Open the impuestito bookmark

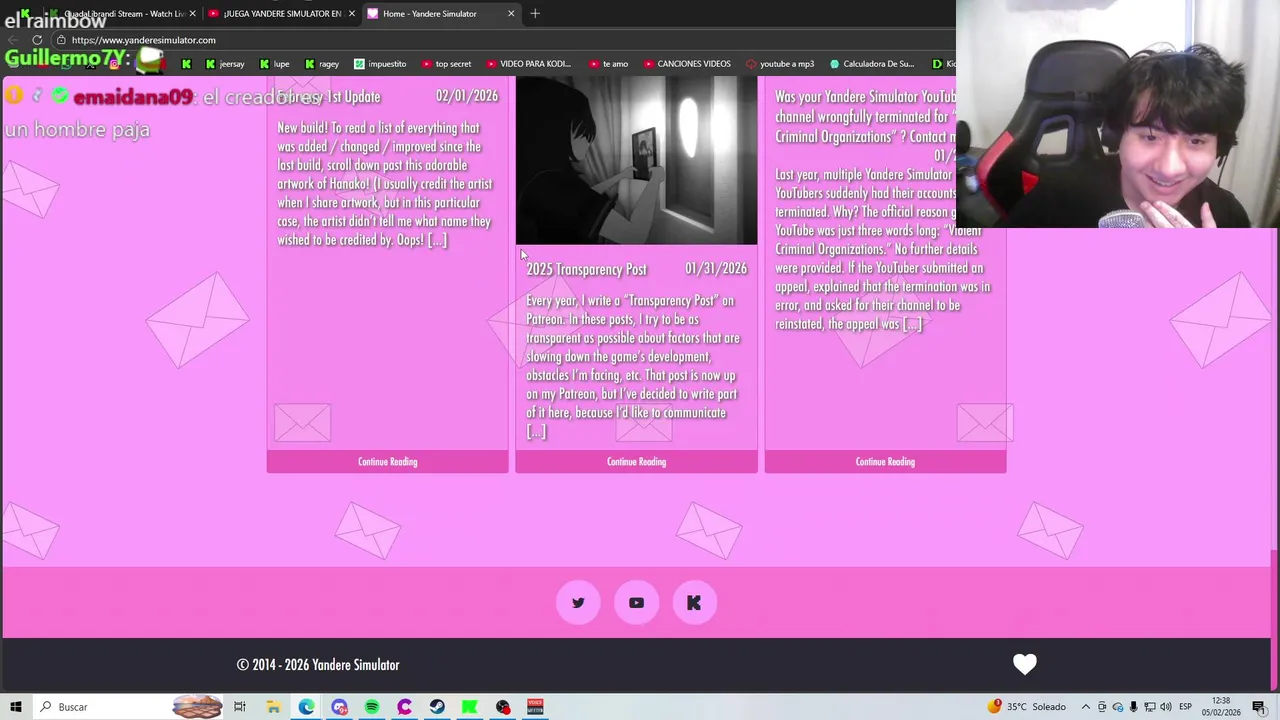pos(380,64)
